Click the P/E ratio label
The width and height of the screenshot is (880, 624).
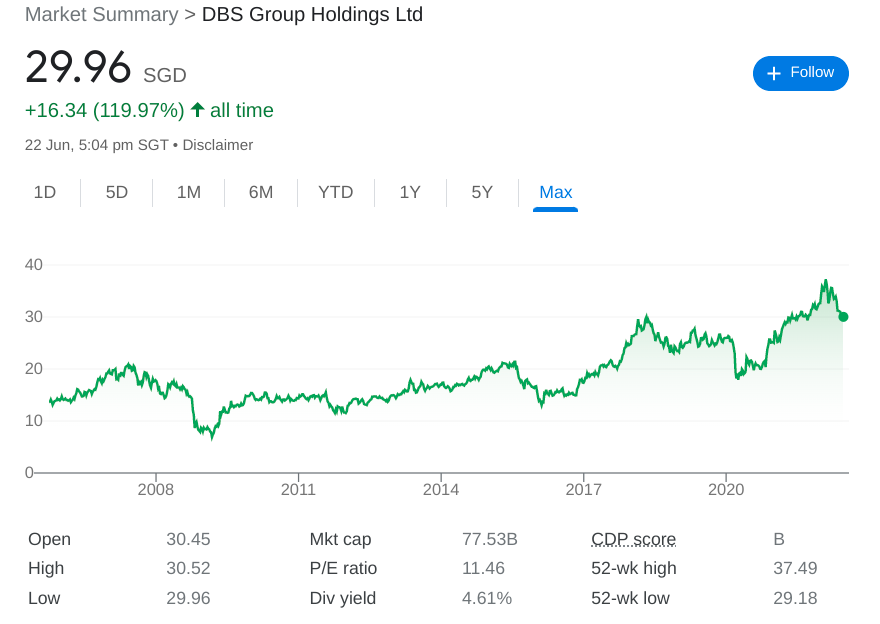click(x=343, y=568)
